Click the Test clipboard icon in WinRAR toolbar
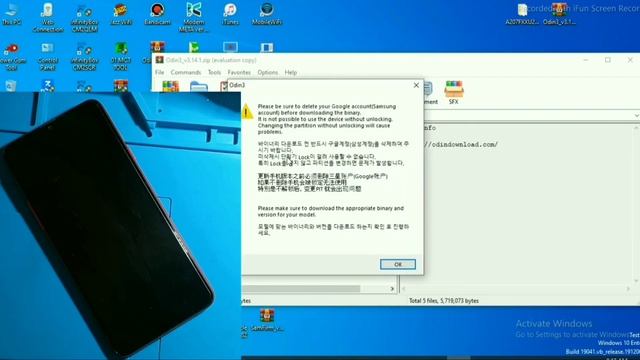 224,86
